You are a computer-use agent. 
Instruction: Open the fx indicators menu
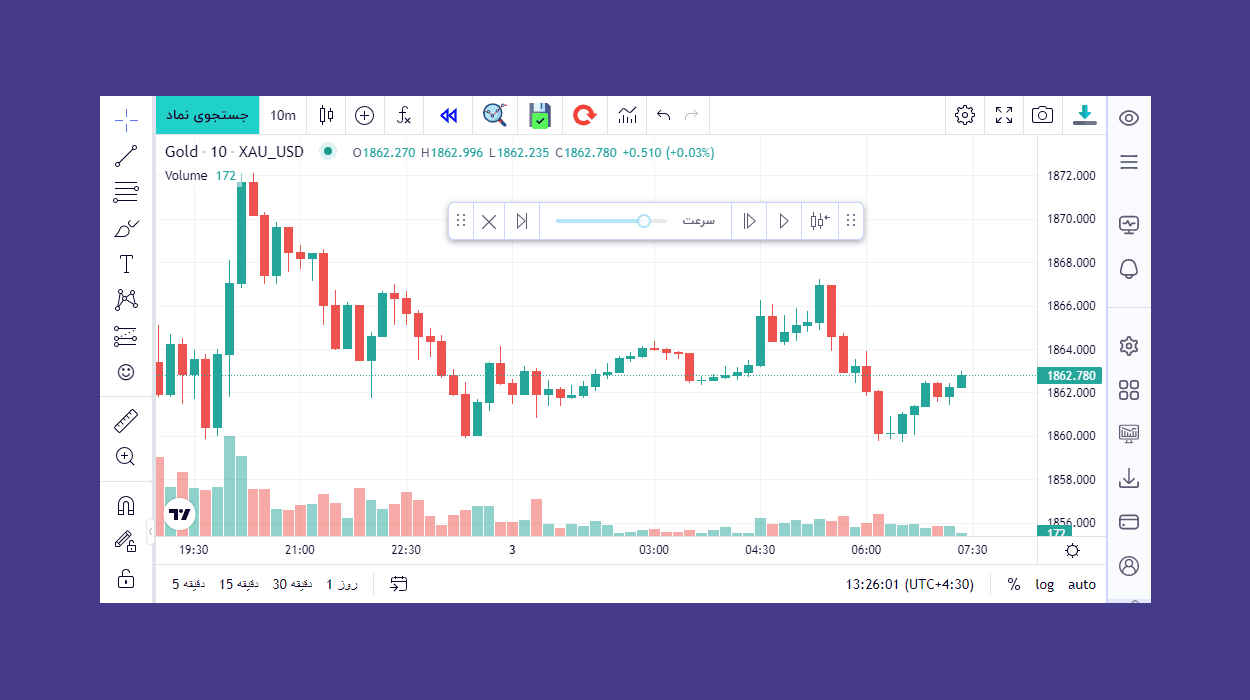coord(404,115)
